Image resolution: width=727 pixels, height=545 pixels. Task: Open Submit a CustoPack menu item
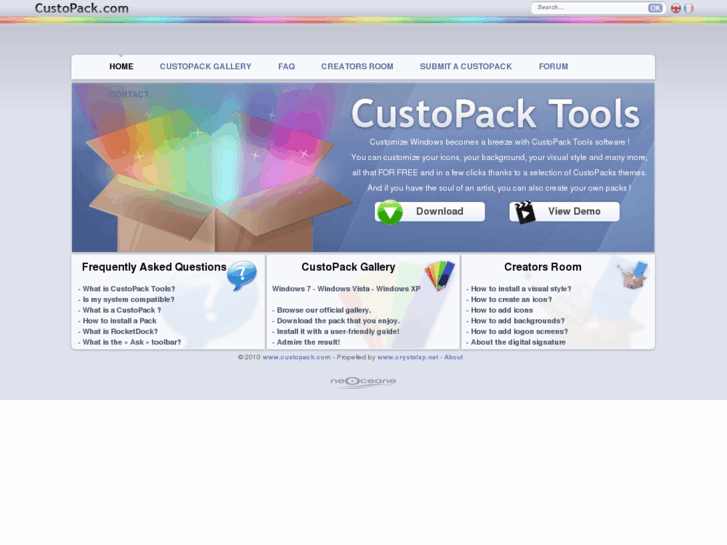466,66
